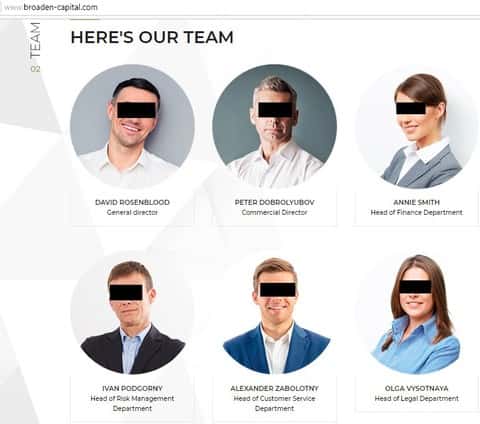Open Olga Vysotnaya's profile photo
Screen dimensions: 480x424
417,313
